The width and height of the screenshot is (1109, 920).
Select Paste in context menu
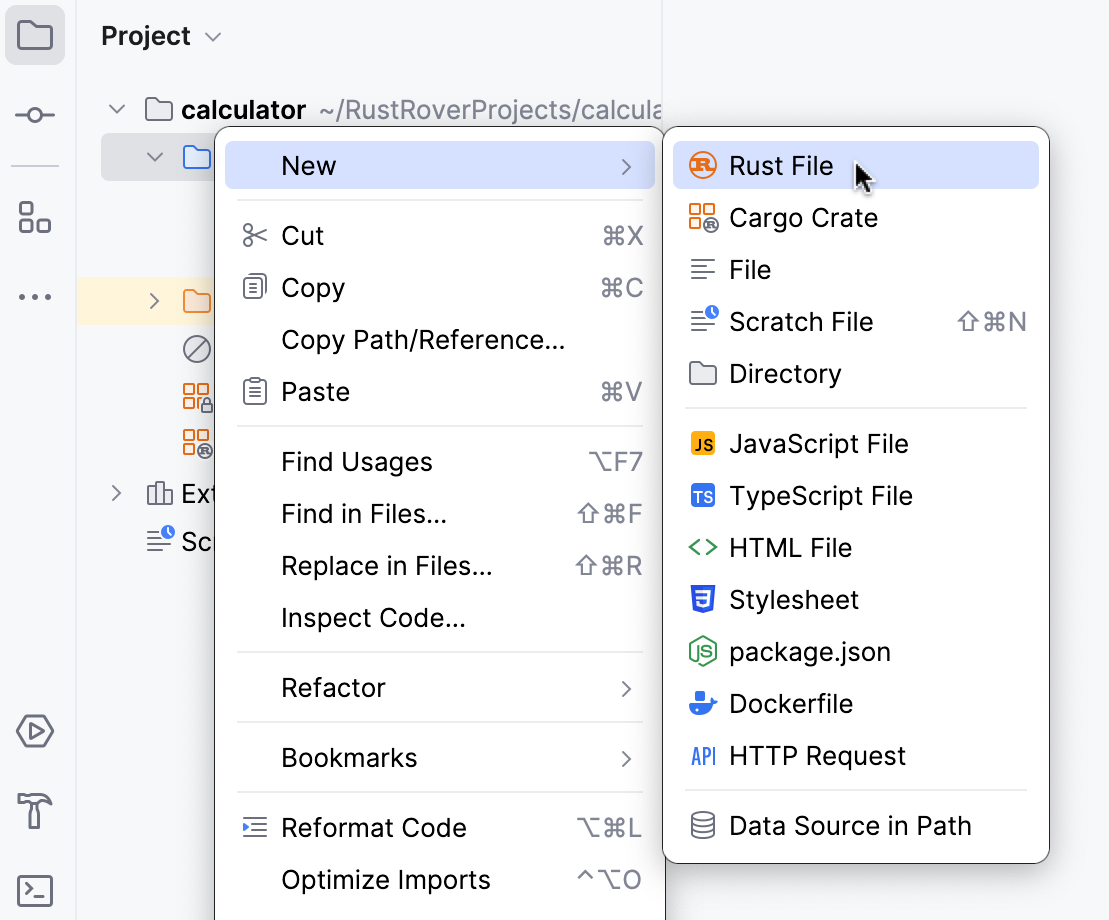[440, 391]
